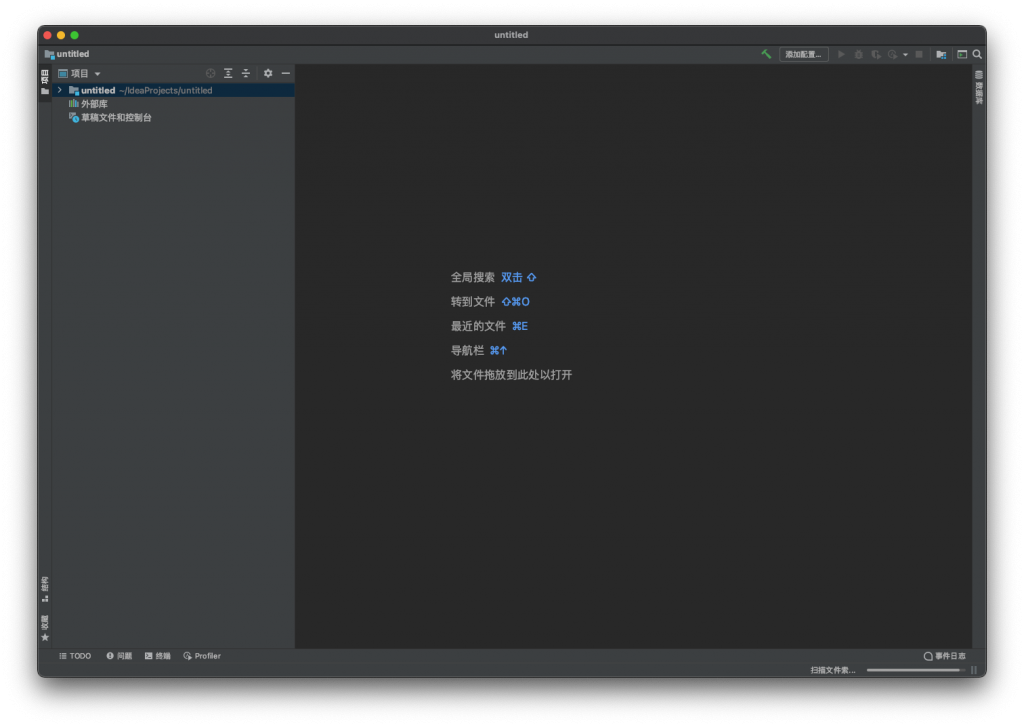The height and width of the screenshot is (727, 1024).
Task: Toggle the 项目 sidebar tool window tab
Action: [x=44, y=82]
